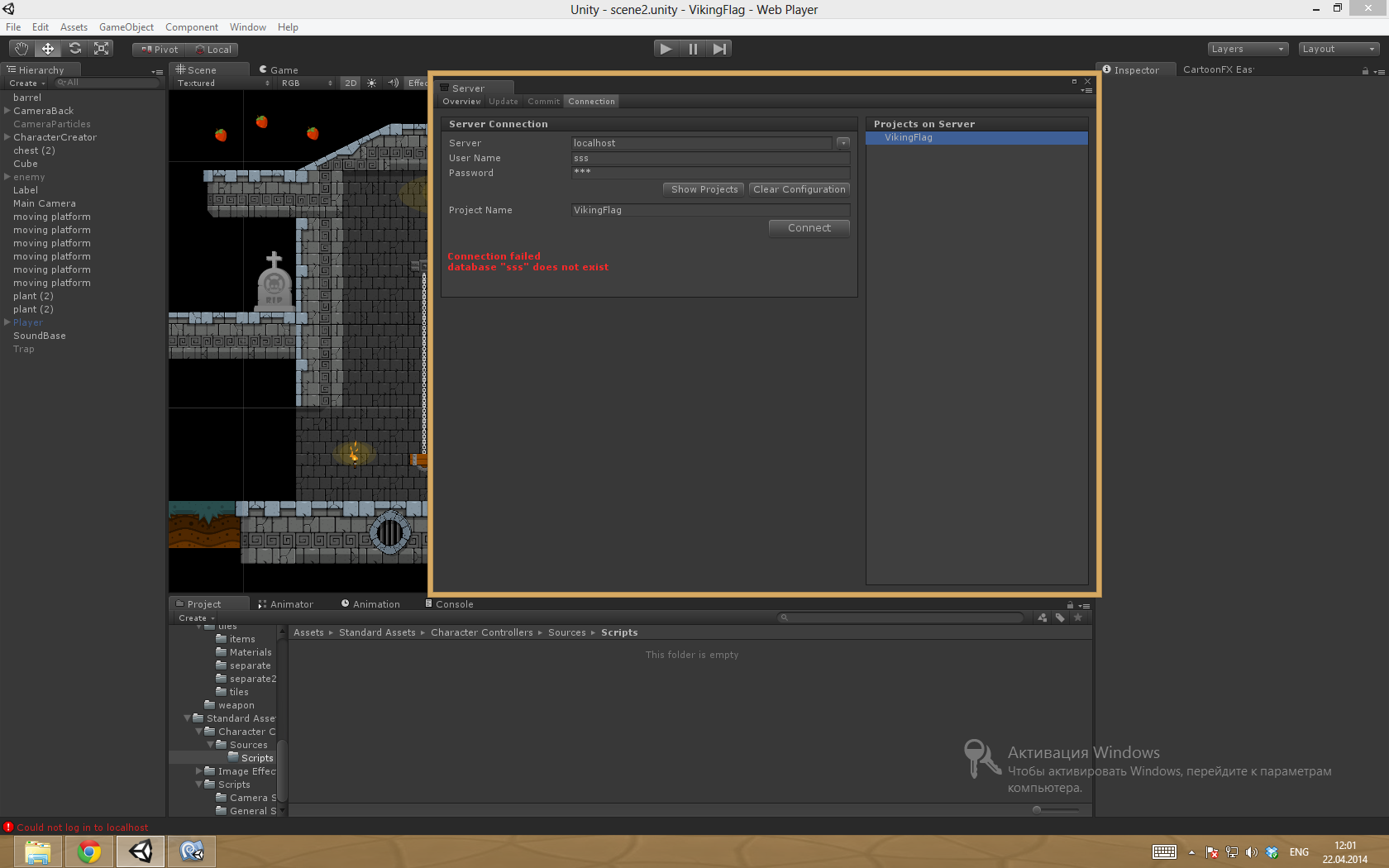
Task: Toggle Pivot/Center handle position
Action: click(x=160, y=50)
